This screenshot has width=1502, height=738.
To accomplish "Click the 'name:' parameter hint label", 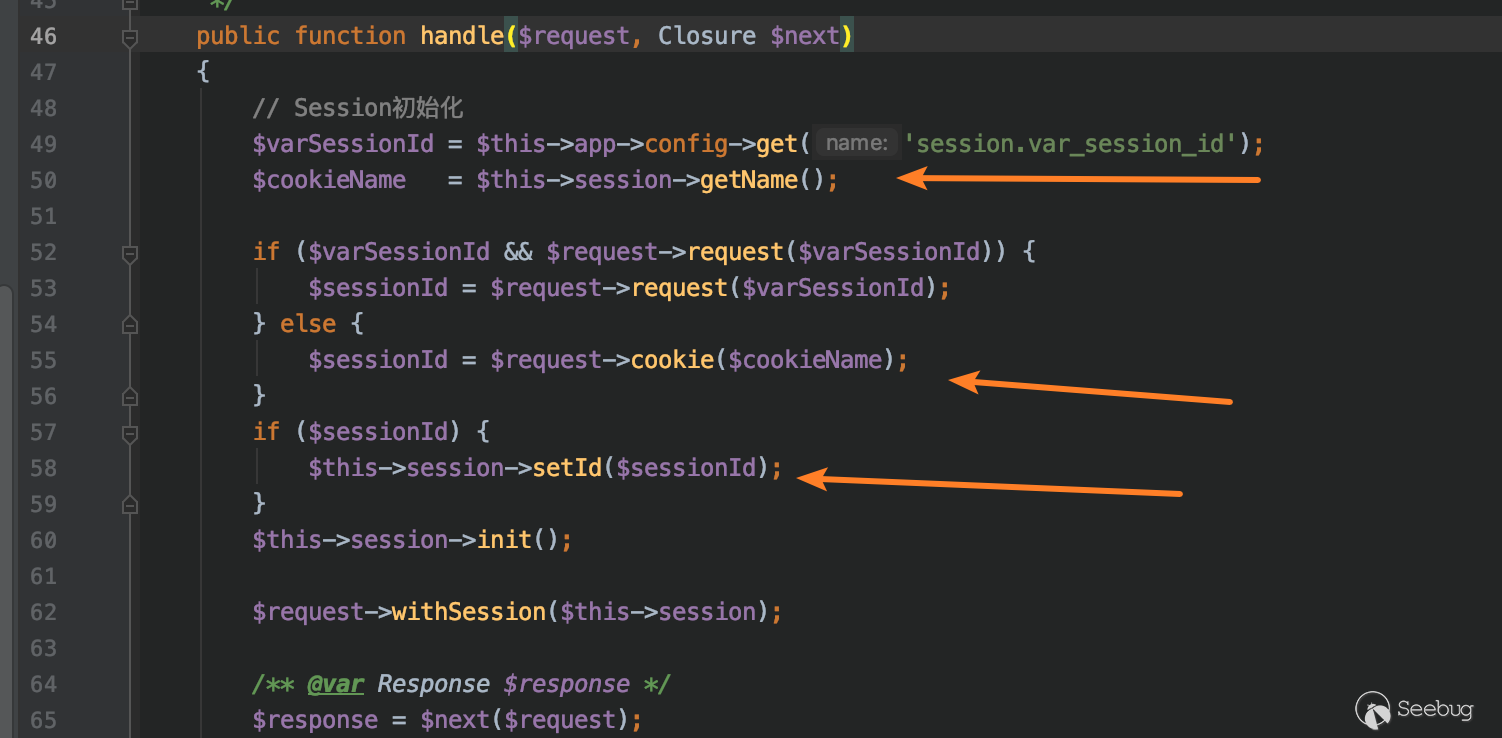I will [x=856, y=144].
